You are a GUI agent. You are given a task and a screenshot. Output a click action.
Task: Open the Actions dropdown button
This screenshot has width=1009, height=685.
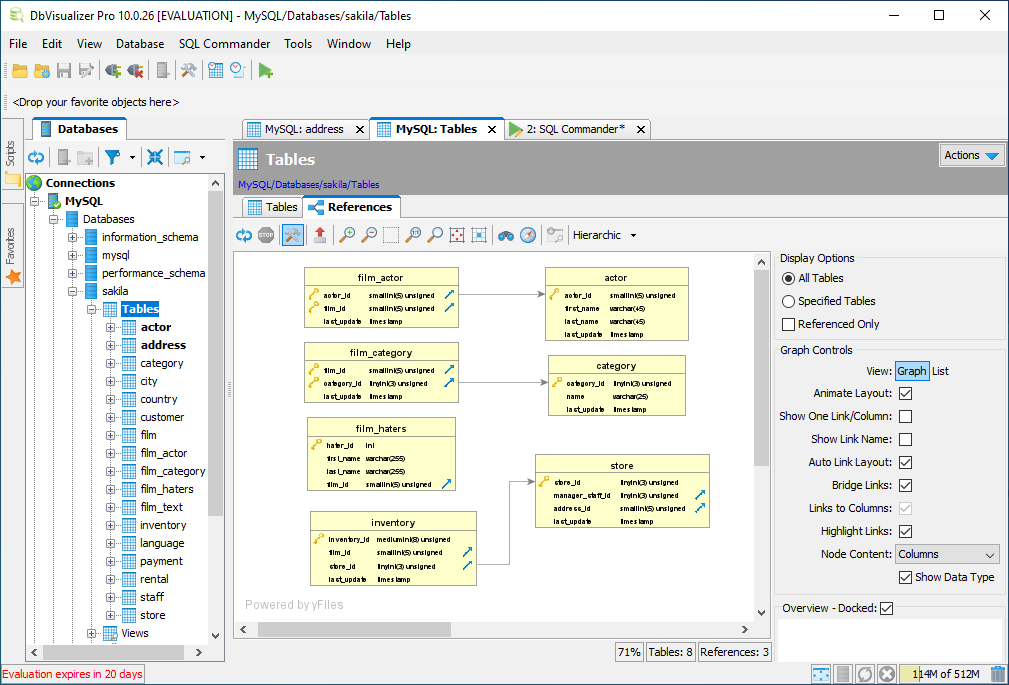tap(971, 155)
